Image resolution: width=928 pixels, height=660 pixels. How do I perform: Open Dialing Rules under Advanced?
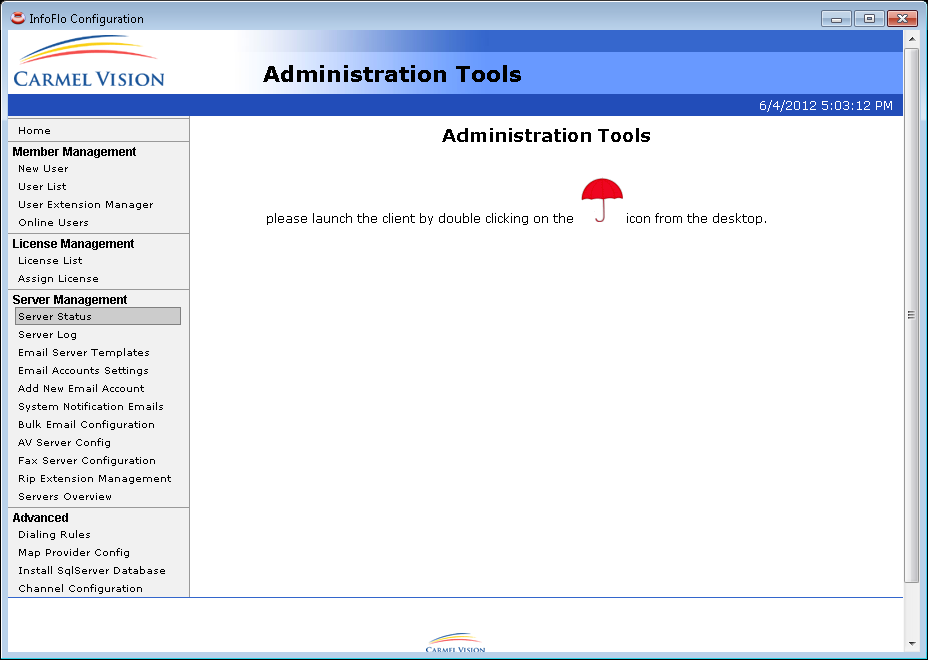pos(54,535)
